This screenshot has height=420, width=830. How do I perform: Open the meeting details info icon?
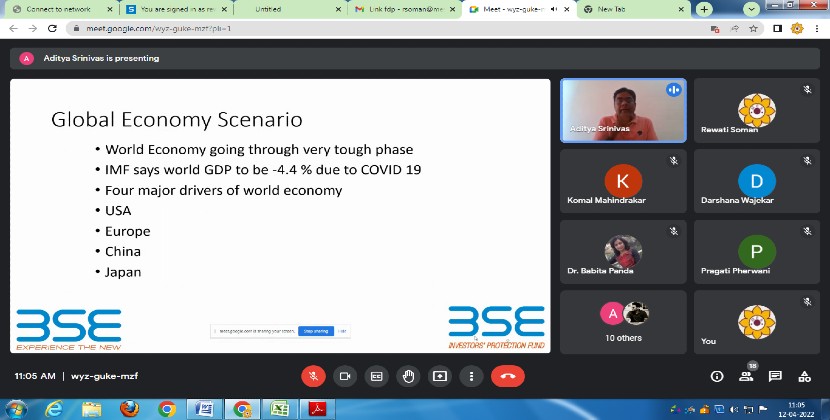(x=716, y=376)
